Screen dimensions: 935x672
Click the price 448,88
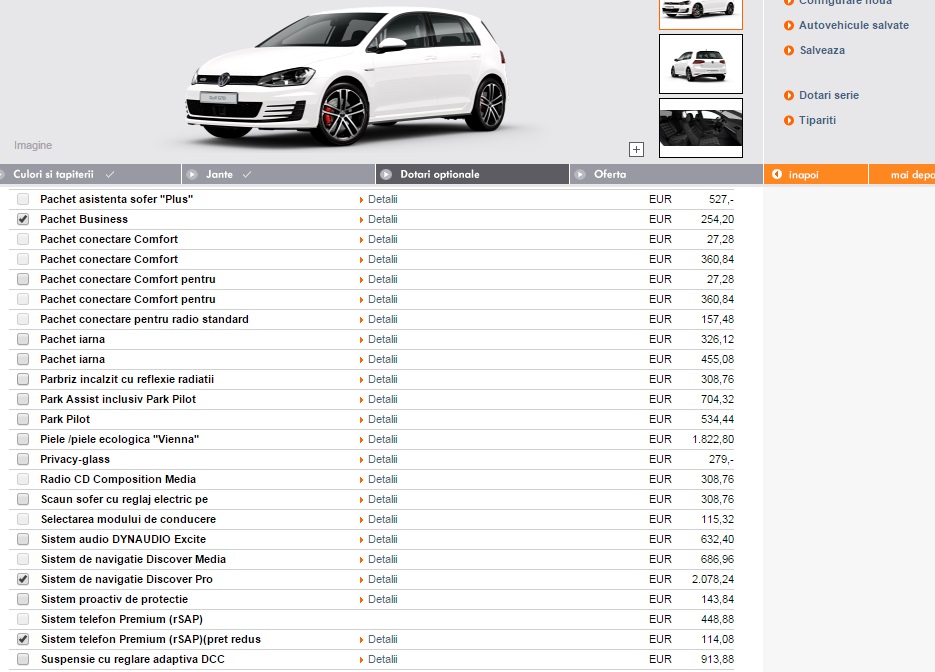pos(717,619)
